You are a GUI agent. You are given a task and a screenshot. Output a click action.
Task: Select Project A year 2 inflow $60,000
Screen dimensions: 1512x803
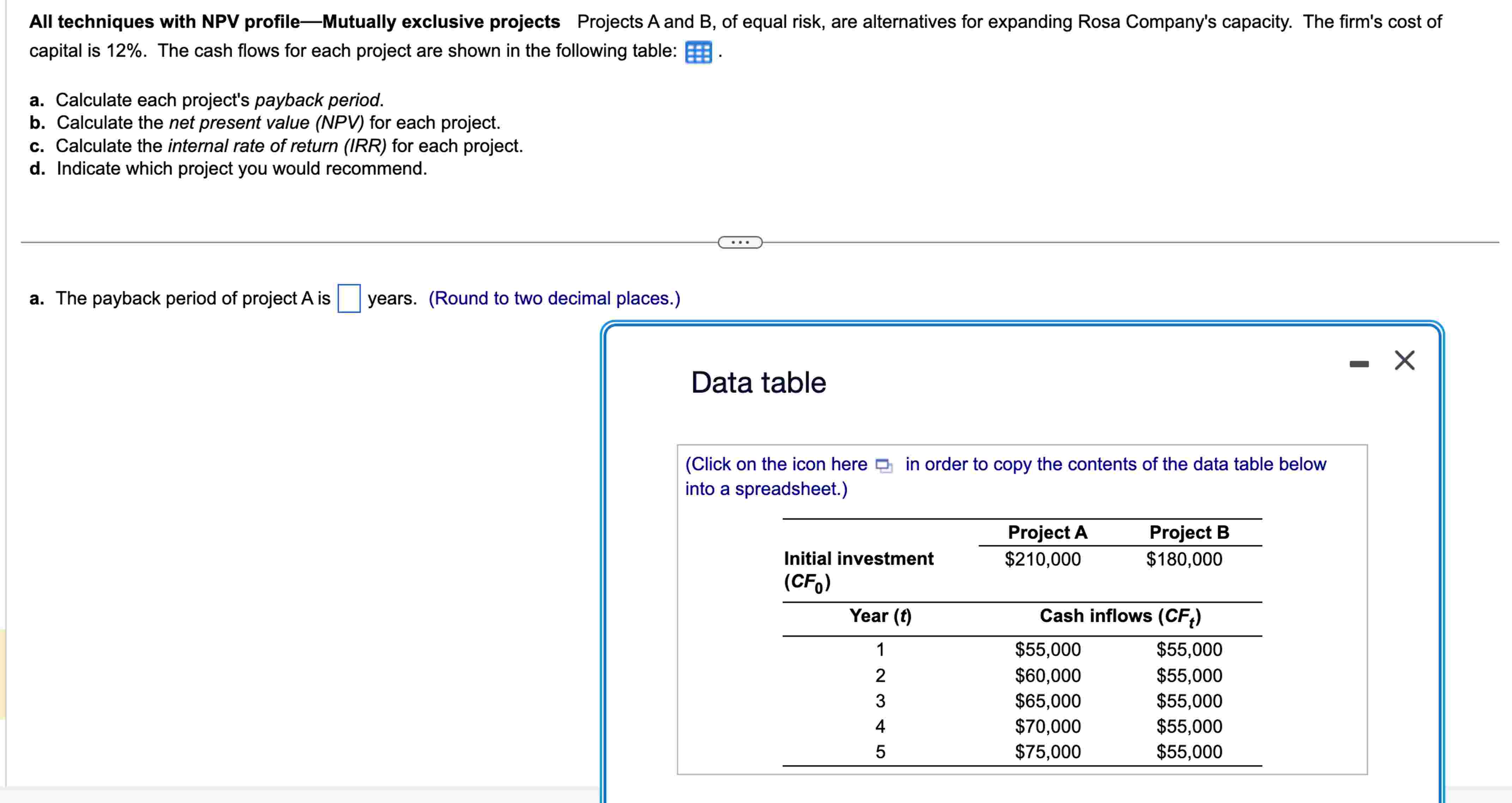click(1048, 676)
